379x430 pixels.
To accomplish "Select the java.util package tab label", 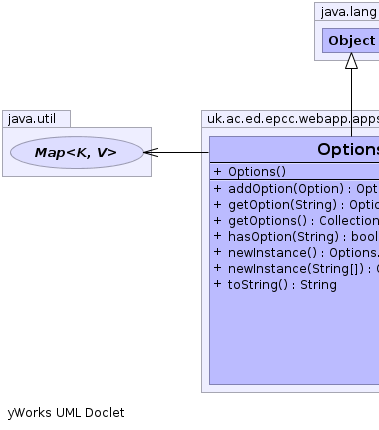I will [32, 119].
